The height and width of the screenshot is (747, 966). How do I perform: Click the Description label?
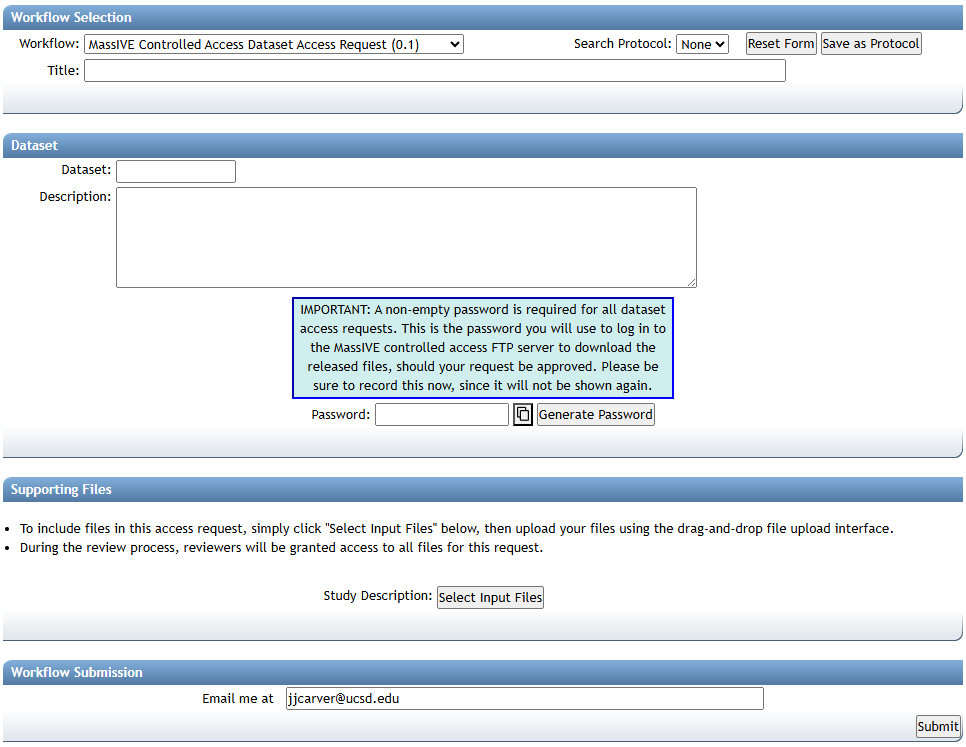click(x=75, y=196)
